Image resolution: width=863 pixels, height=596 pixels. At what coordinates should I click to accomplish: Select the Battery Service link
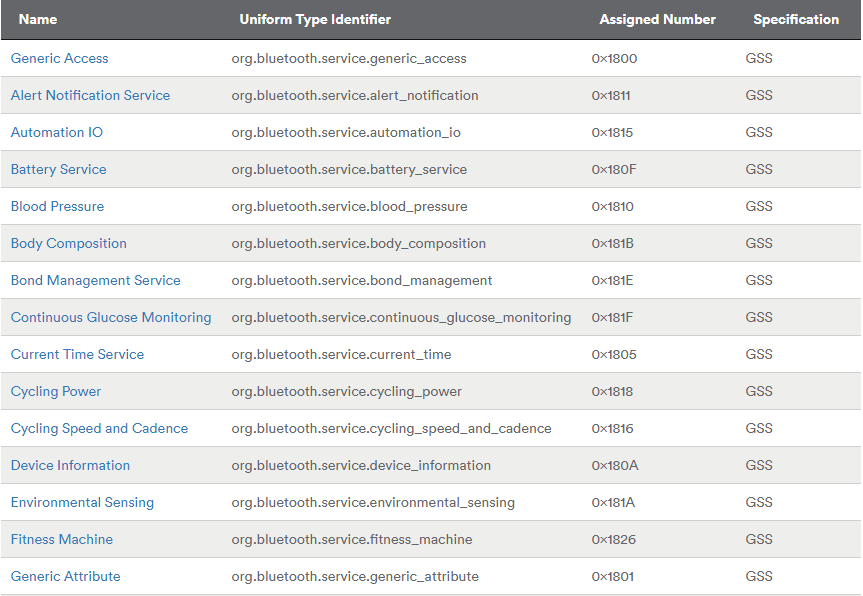(x=58, y=169)
